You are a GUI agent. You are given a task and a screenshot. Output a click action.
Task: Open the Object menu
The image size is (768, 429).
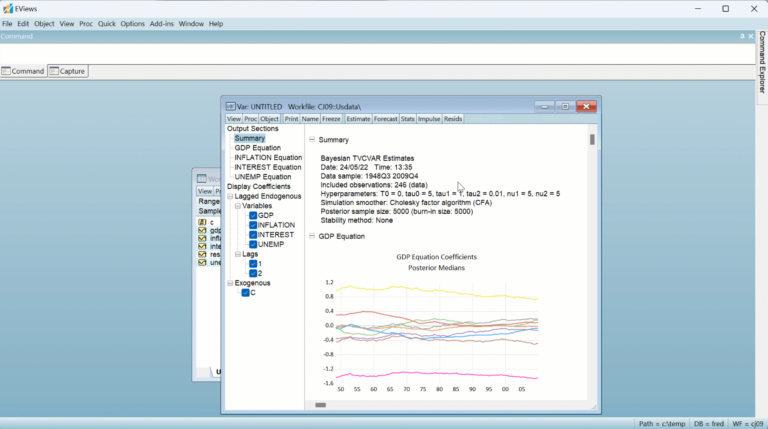(x=44, y=24)
